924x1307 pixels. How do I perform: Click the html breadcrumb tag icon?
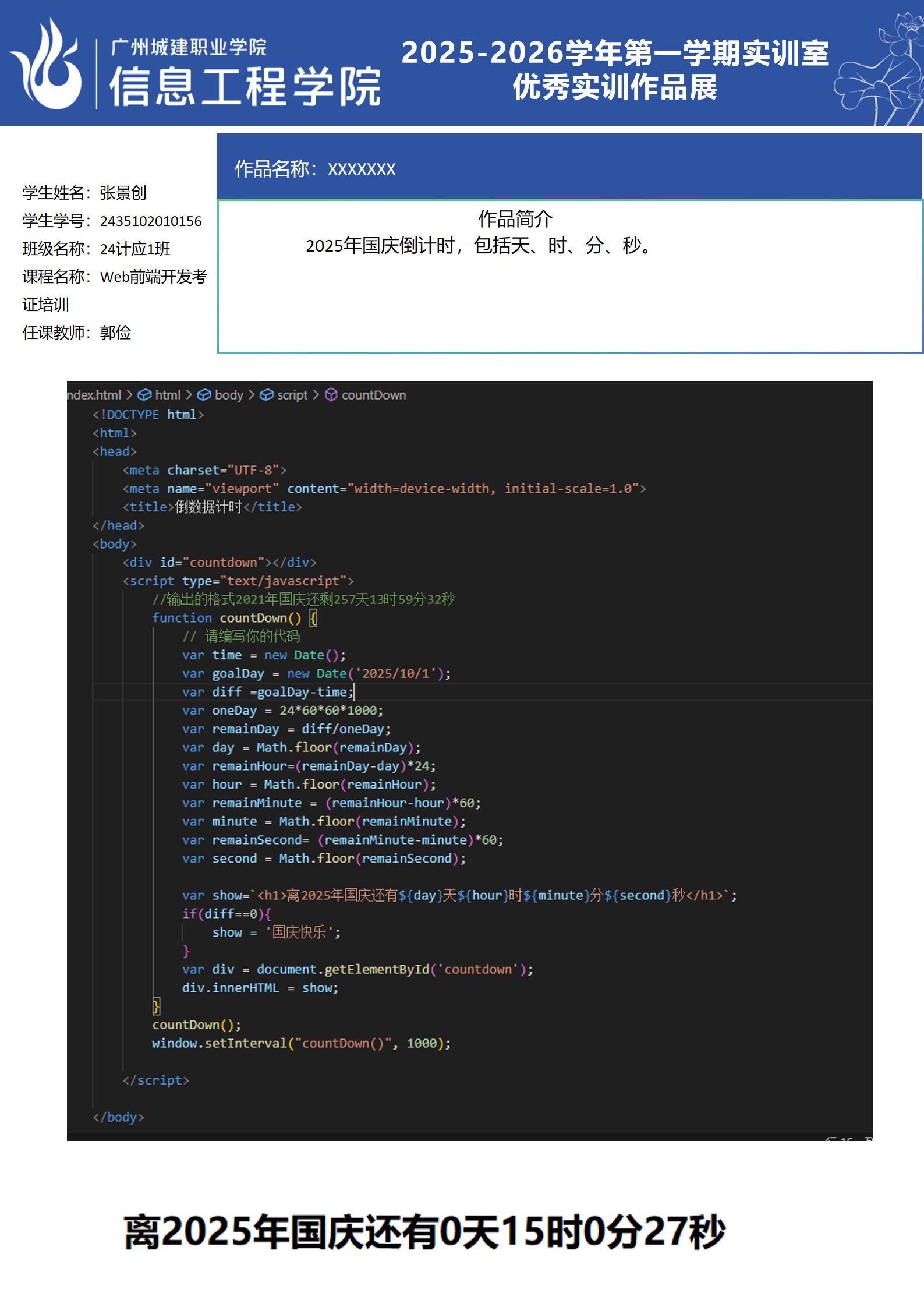(x=144, y=395)
